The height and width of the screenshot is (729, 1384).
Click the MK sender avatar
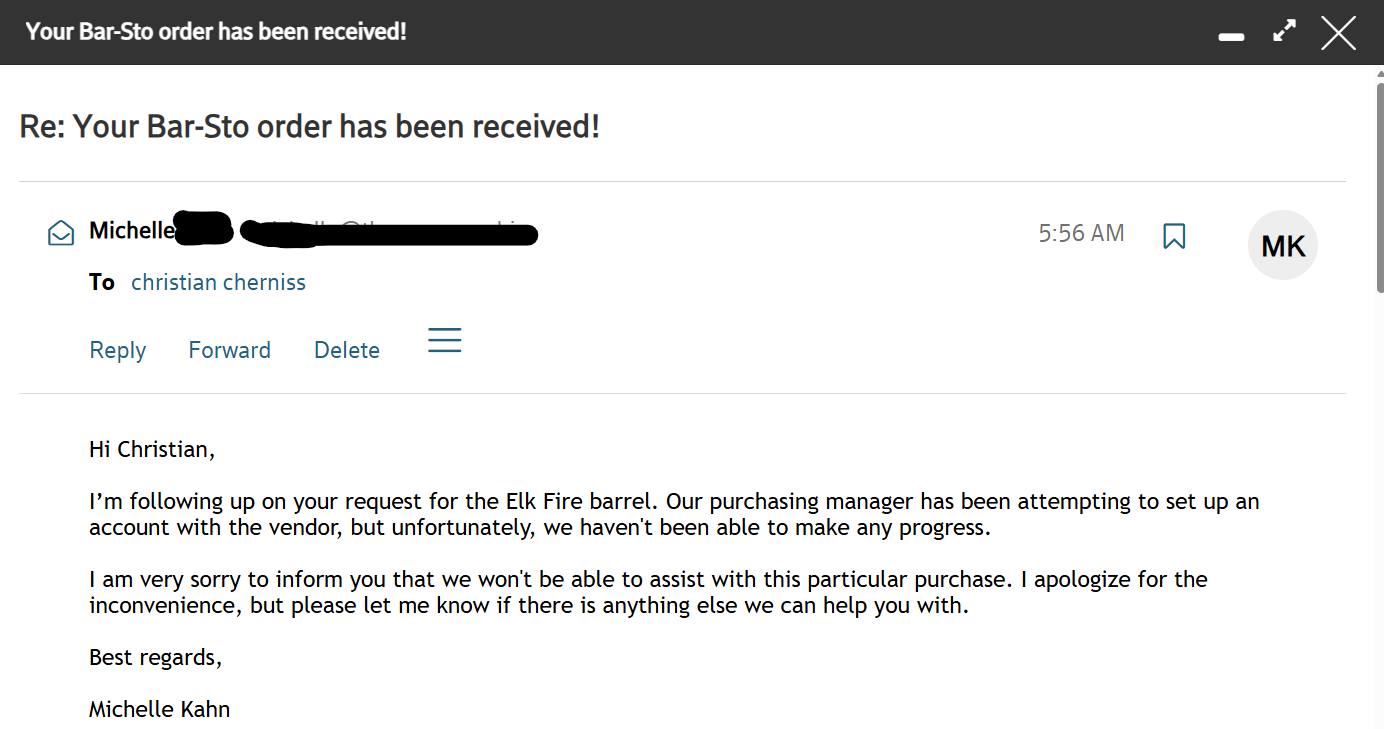point(1283,245)
